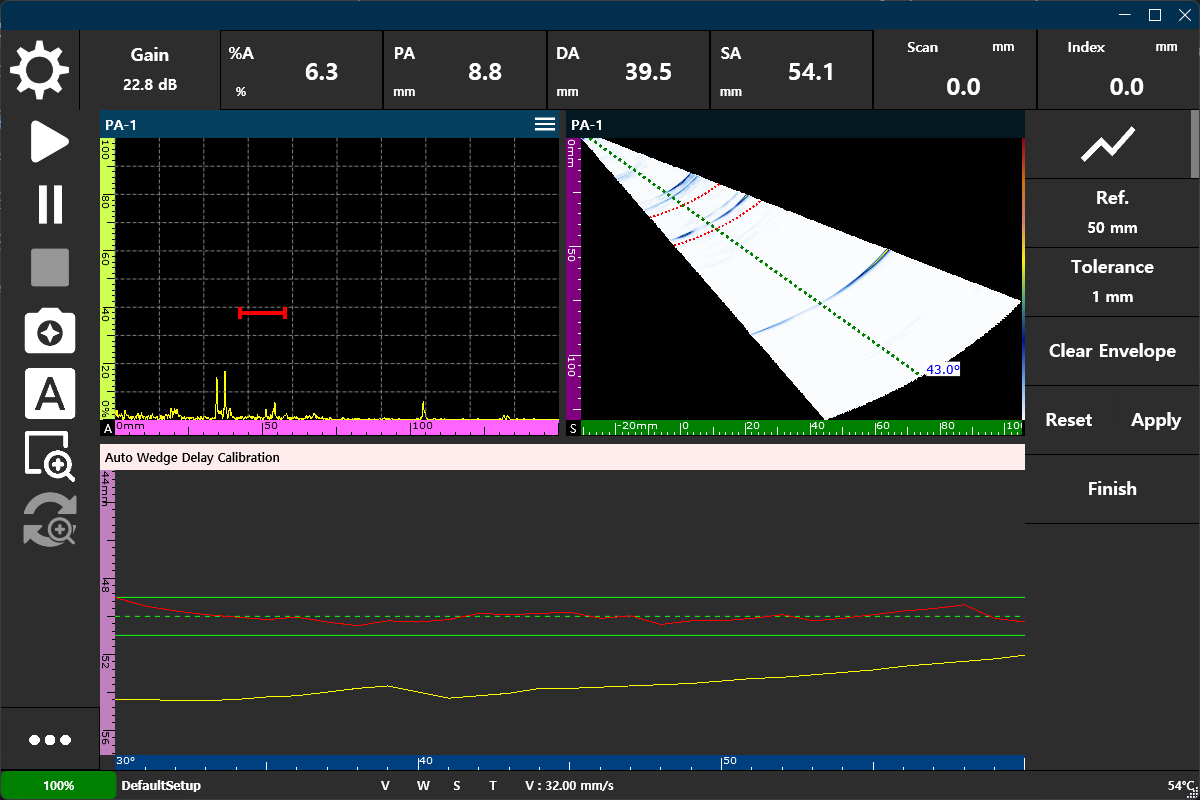
Task: Click the S-scan purple depth ruler
Action: pos(573,277)
